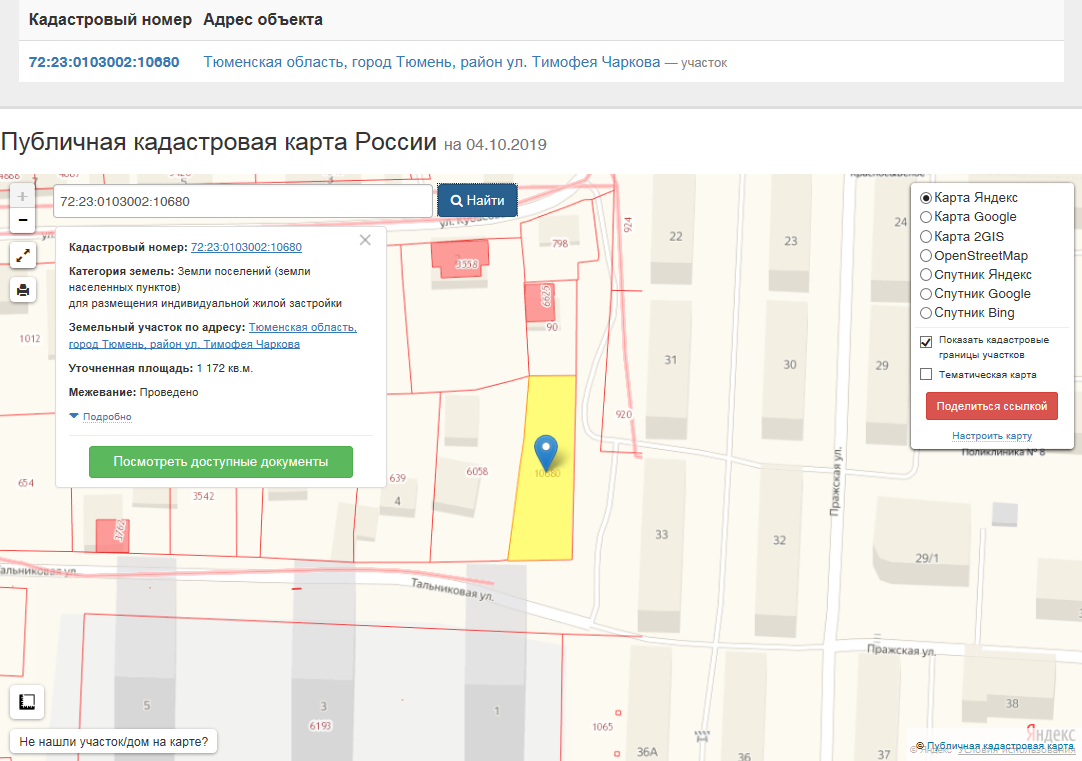Click building number 32 on map
This screenshot has height=761, width=1082.
click(x=779, y=540)
